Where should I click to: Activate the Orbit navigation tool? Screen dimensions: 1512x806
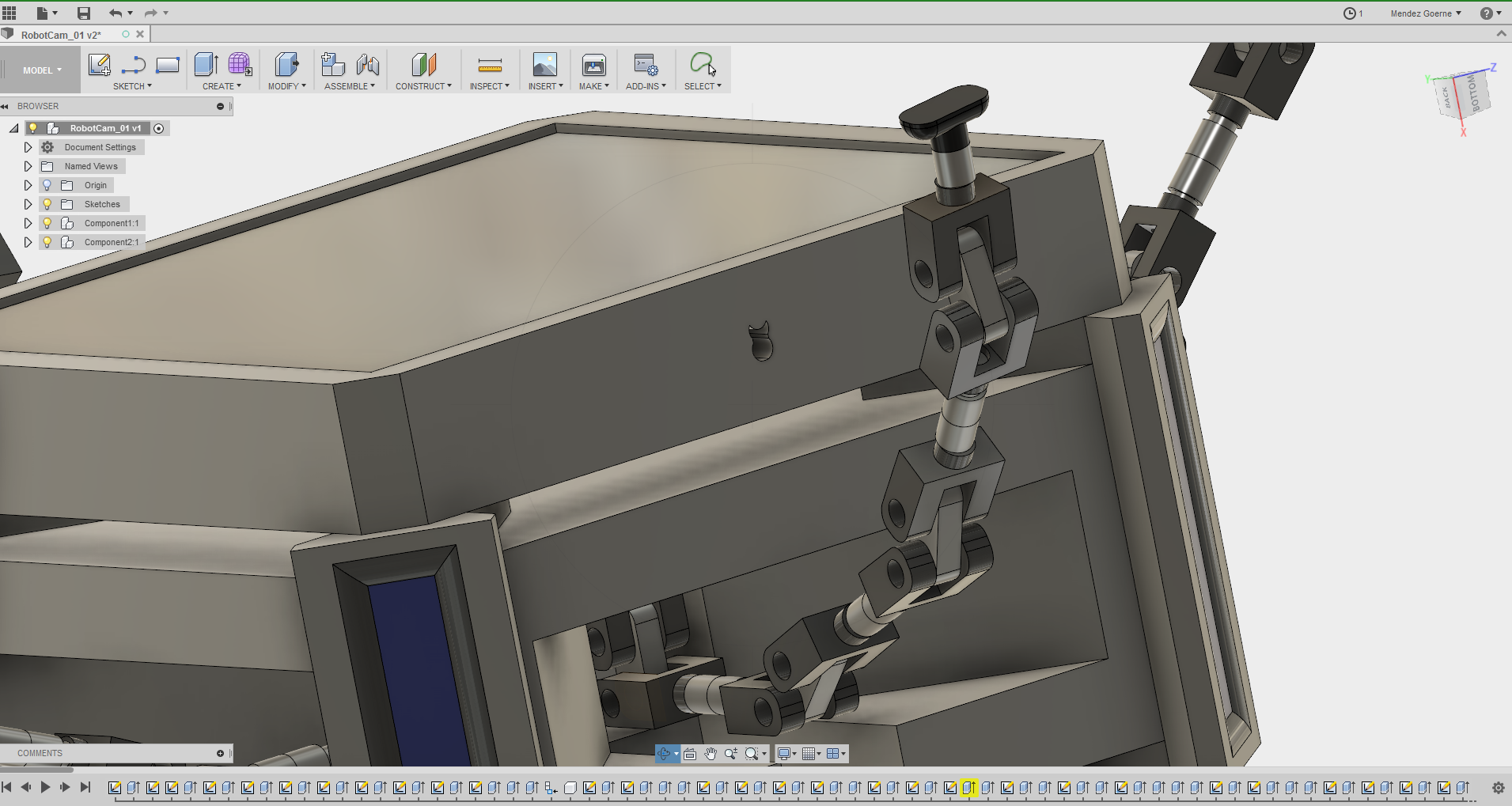(665, 754)
